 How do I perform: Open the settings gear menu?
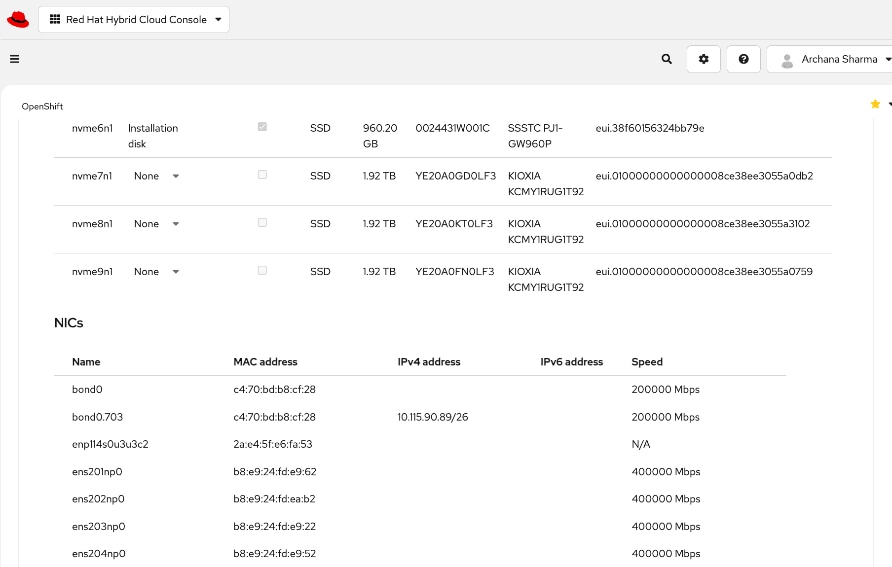[x=704, y=59]
